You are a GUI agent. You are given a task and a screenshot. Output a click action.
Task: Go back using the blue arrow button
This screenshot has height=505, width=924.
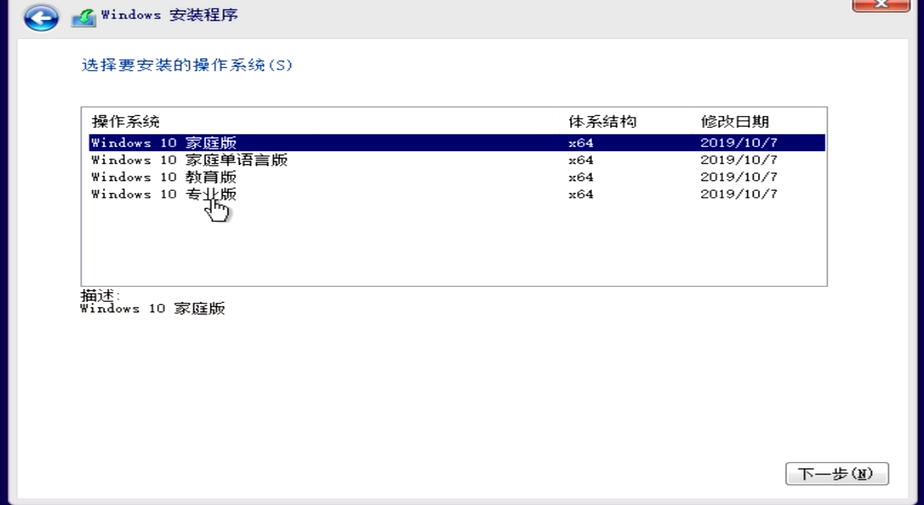[x=41, y=18]
